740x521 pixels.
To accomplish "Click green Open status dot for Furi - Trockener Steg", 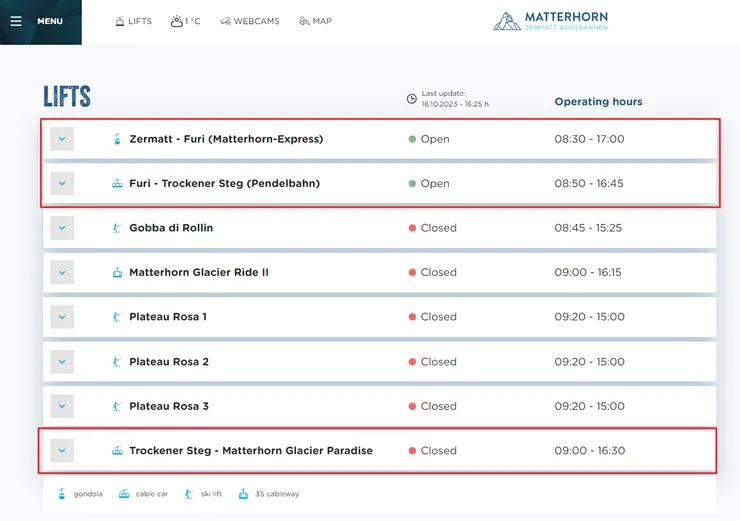I will [x=412, y=184].
